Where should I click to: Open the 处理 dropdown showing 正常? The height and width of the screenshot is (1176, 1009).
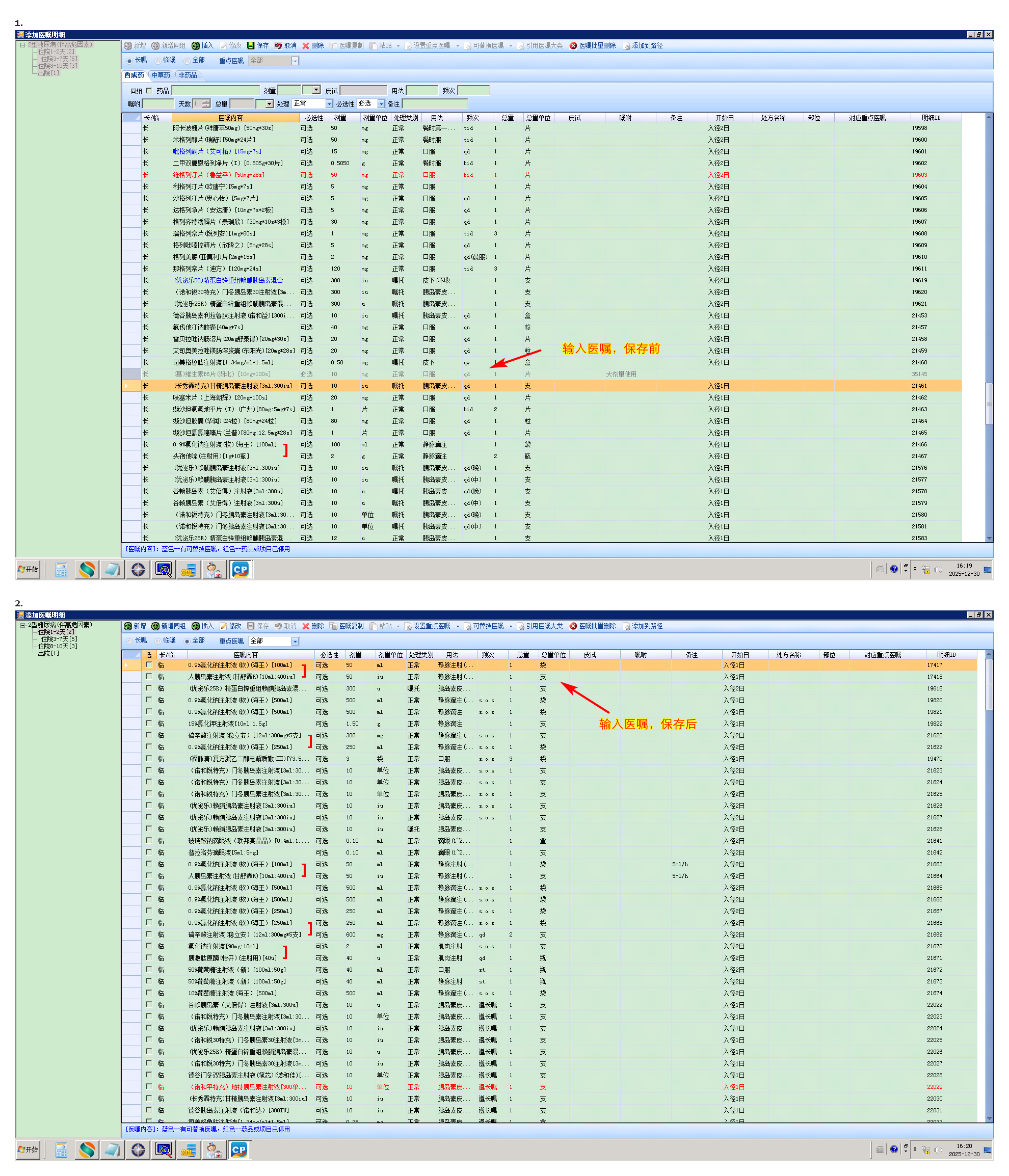[x=329, y=104]
